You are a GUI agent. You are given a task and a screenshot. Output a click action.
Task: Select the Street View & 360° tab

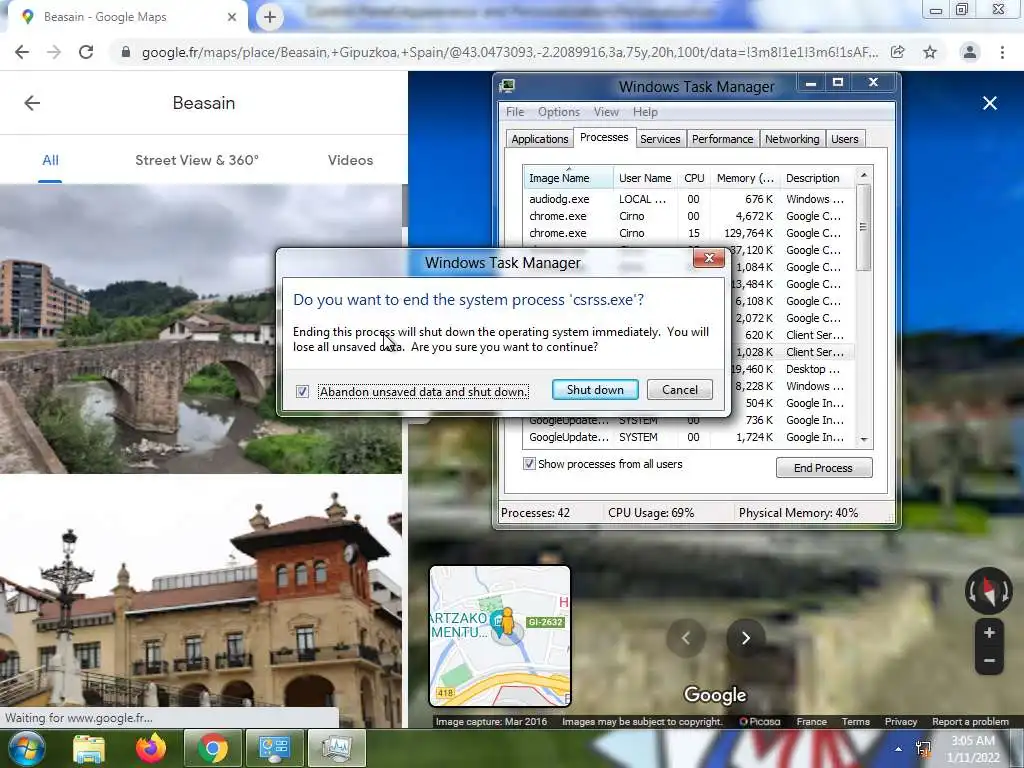click(x=197, y=160)
